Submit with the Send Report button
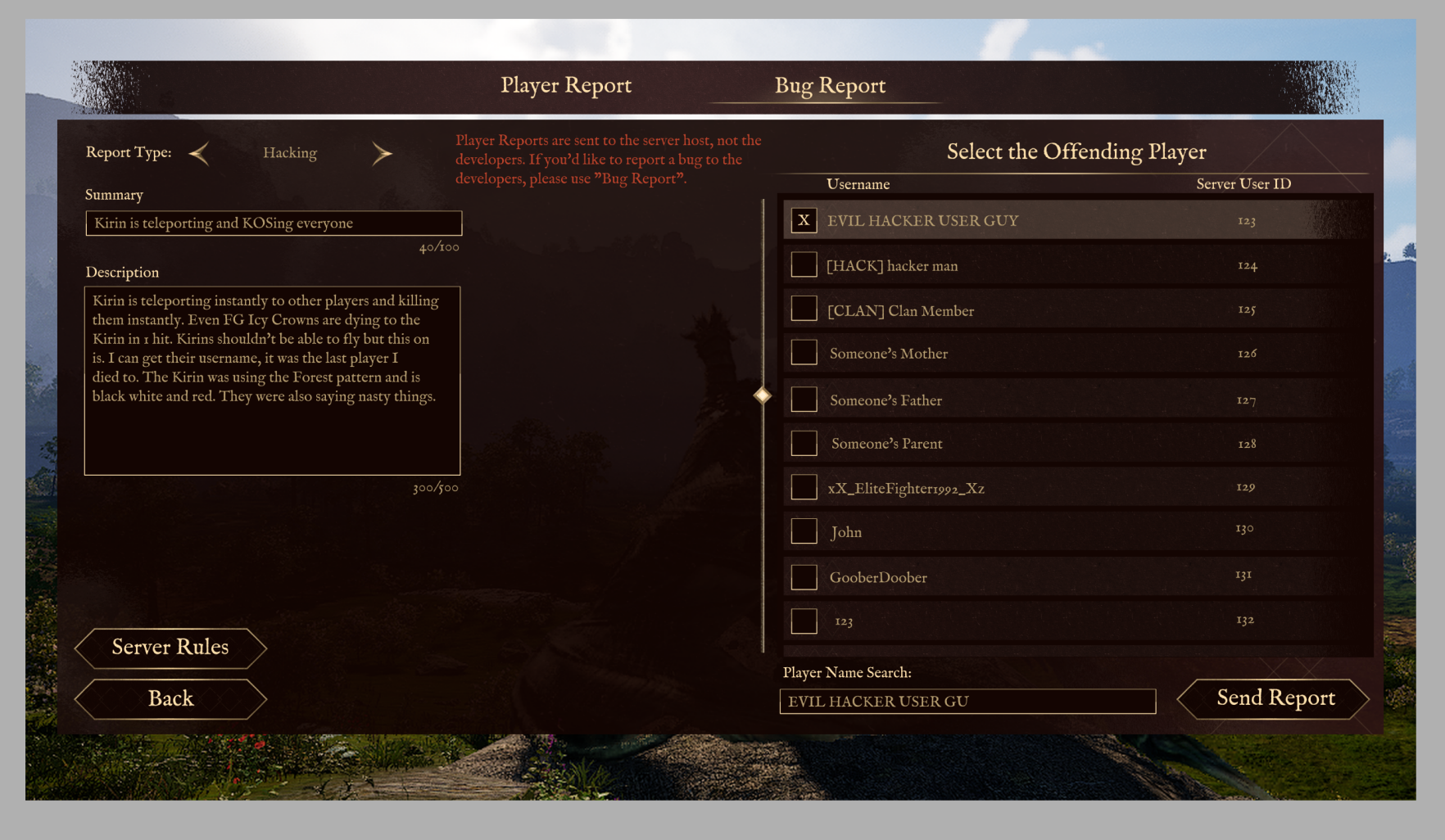 click(x=1274, y=698)
